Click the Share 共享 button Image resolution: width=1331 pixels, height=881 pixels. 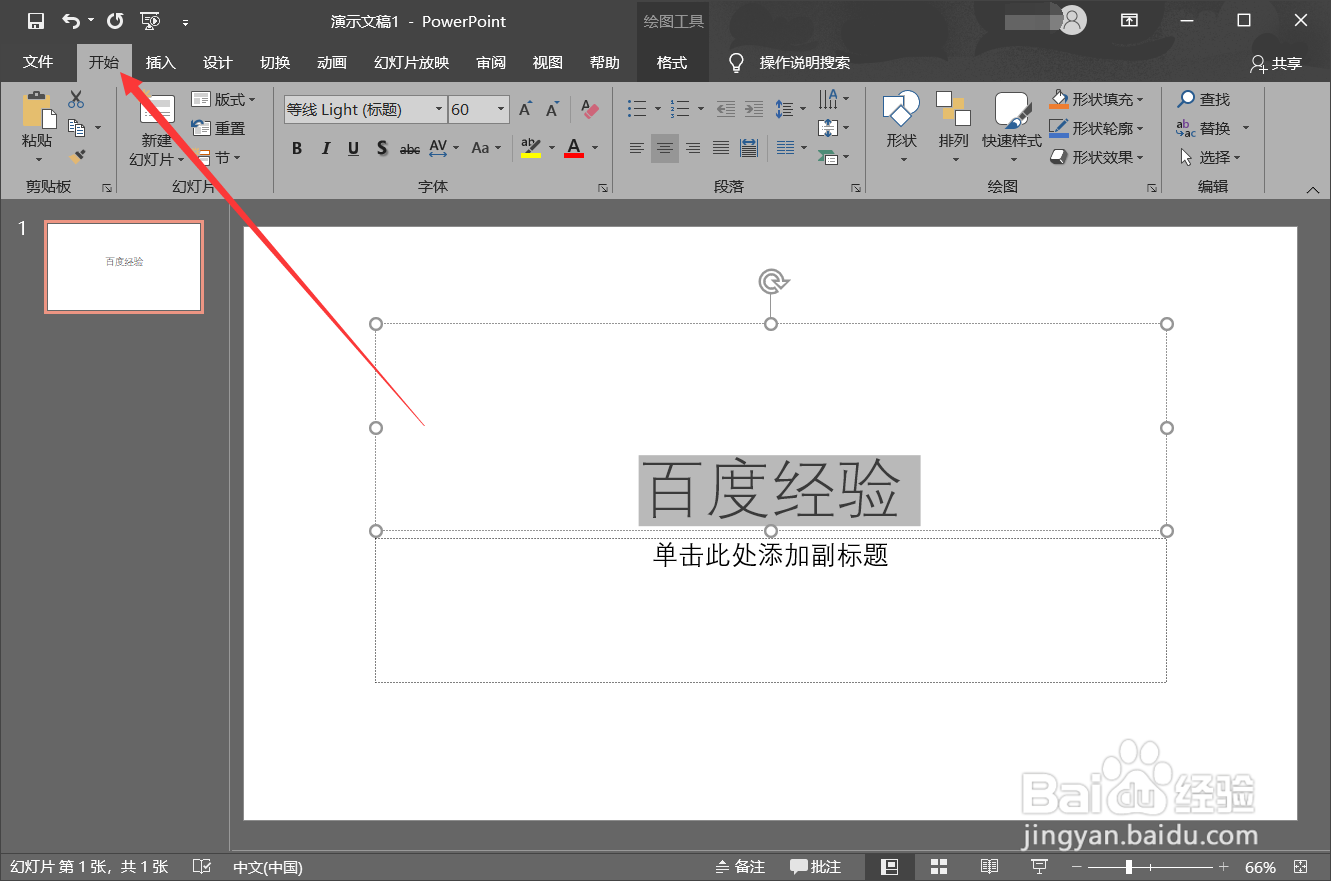(x=1276, y=63)
